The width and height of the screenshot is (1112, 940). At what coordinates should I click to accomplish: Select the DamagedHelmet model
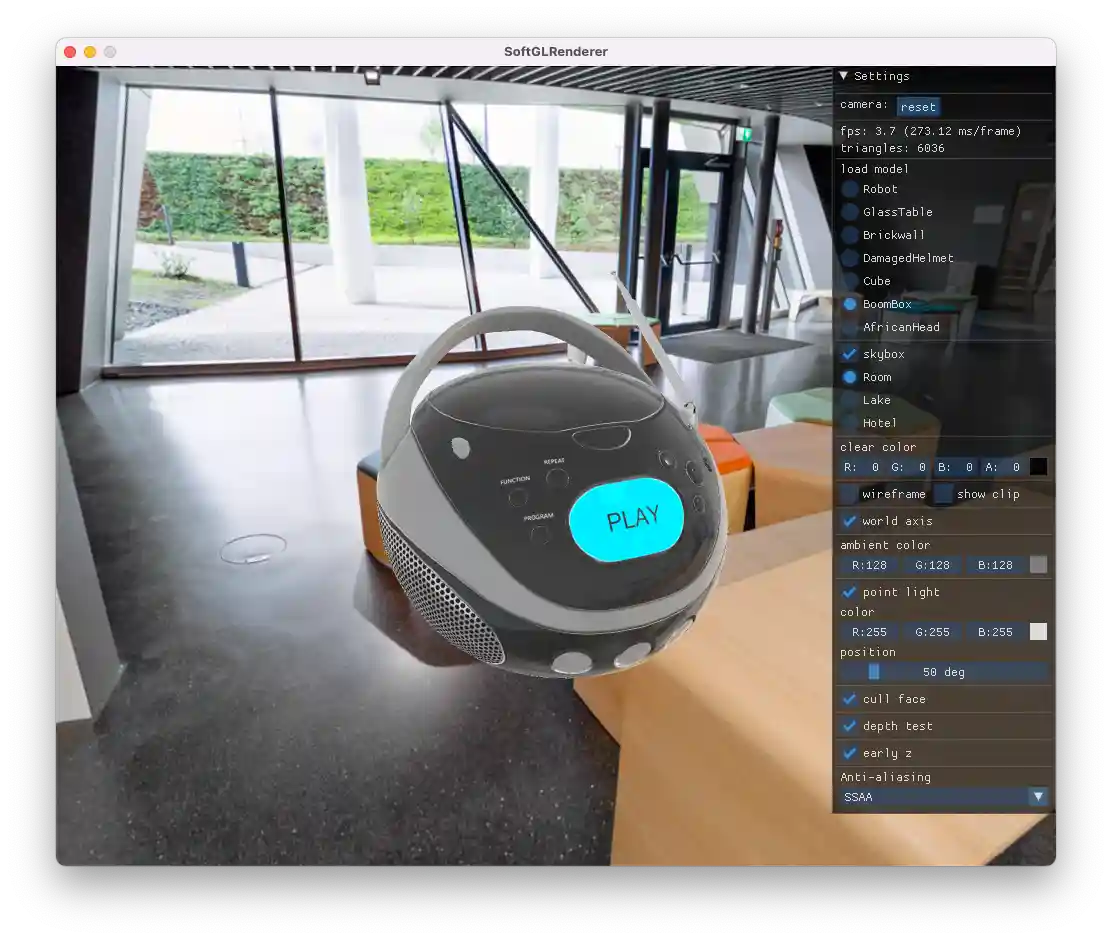(850, 258)
